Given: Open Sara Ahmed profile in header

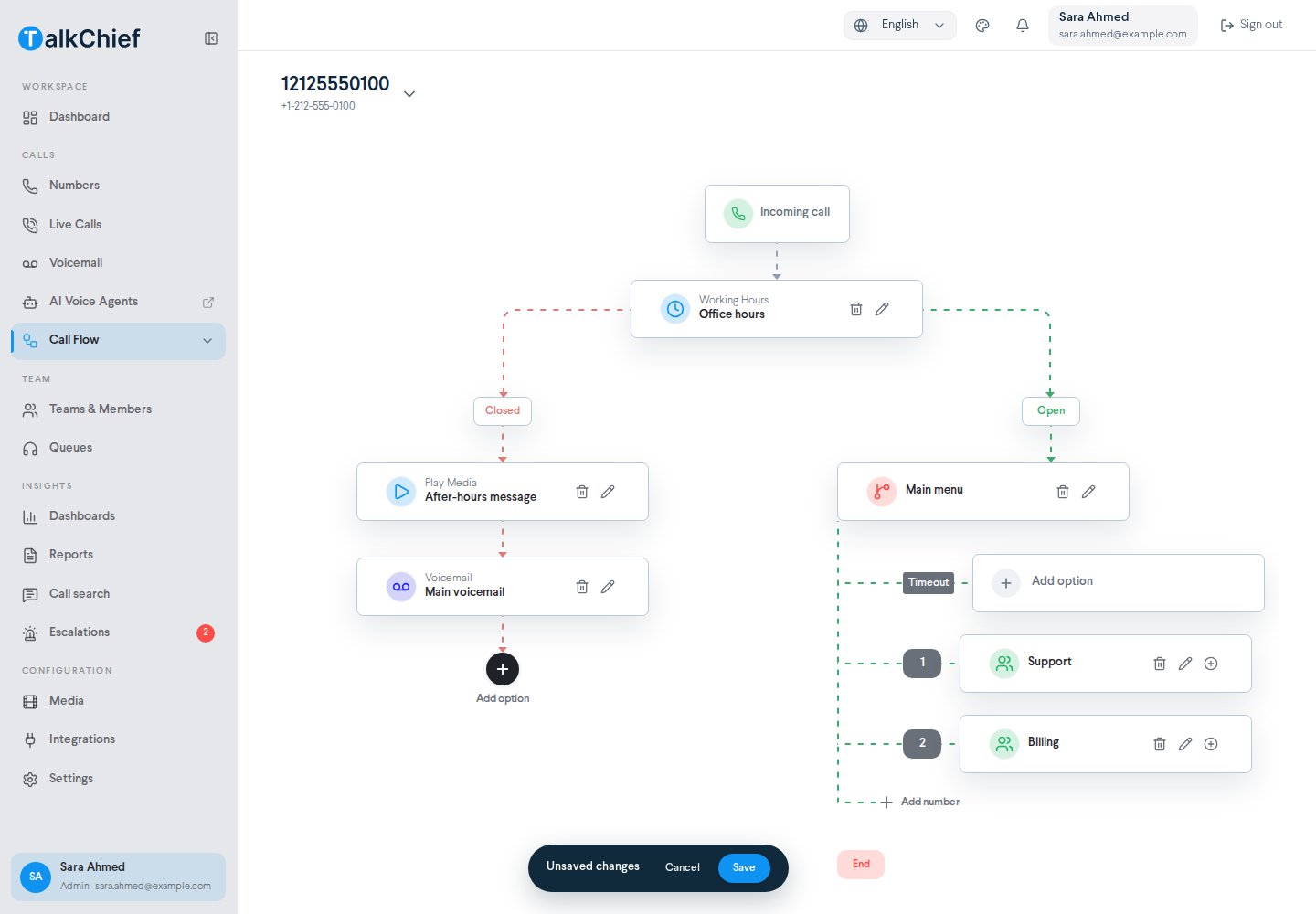Looking at the screenshot, I should pos(1123,26).
